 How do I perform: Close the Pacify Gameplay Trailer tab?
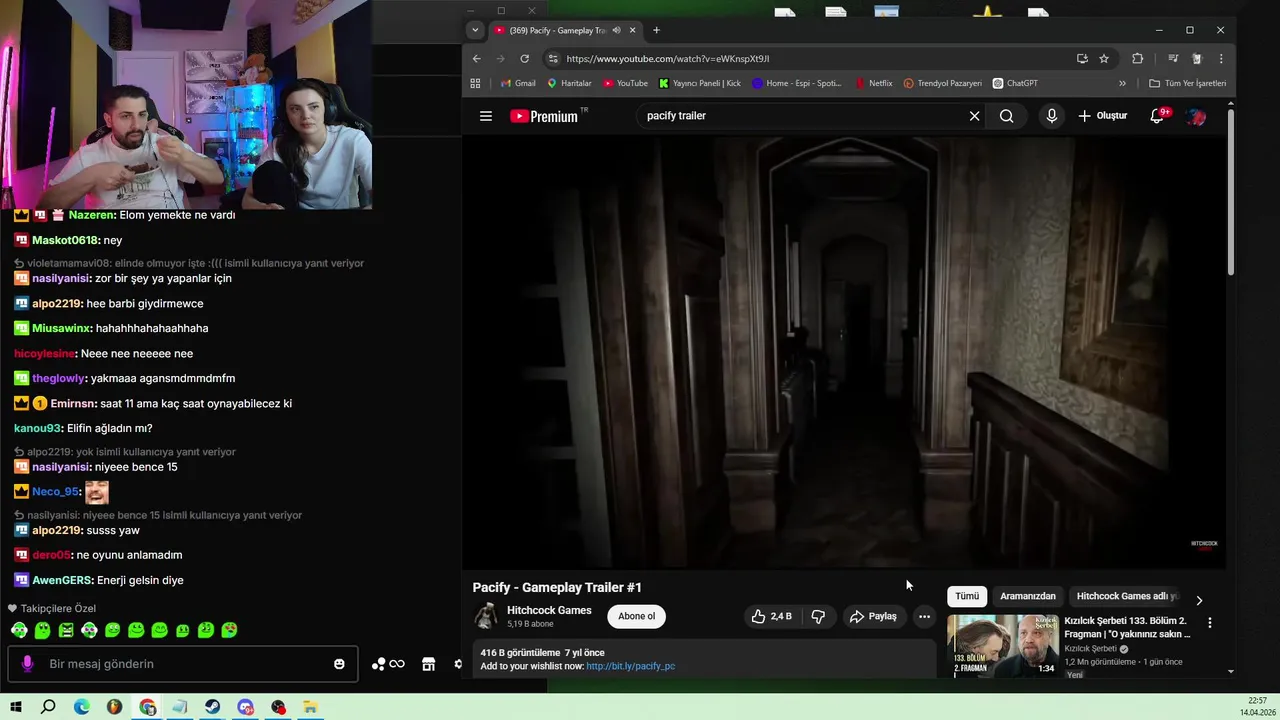(632, 30)
